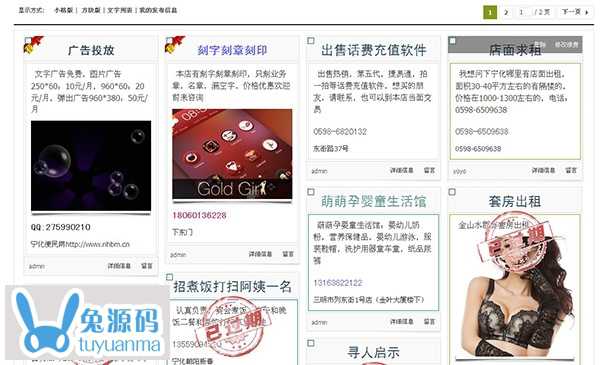Viewport: 600px width, 365px height.
Task: Click the next-page arrow beside 下一页
Action: click(x=587, y=12)
